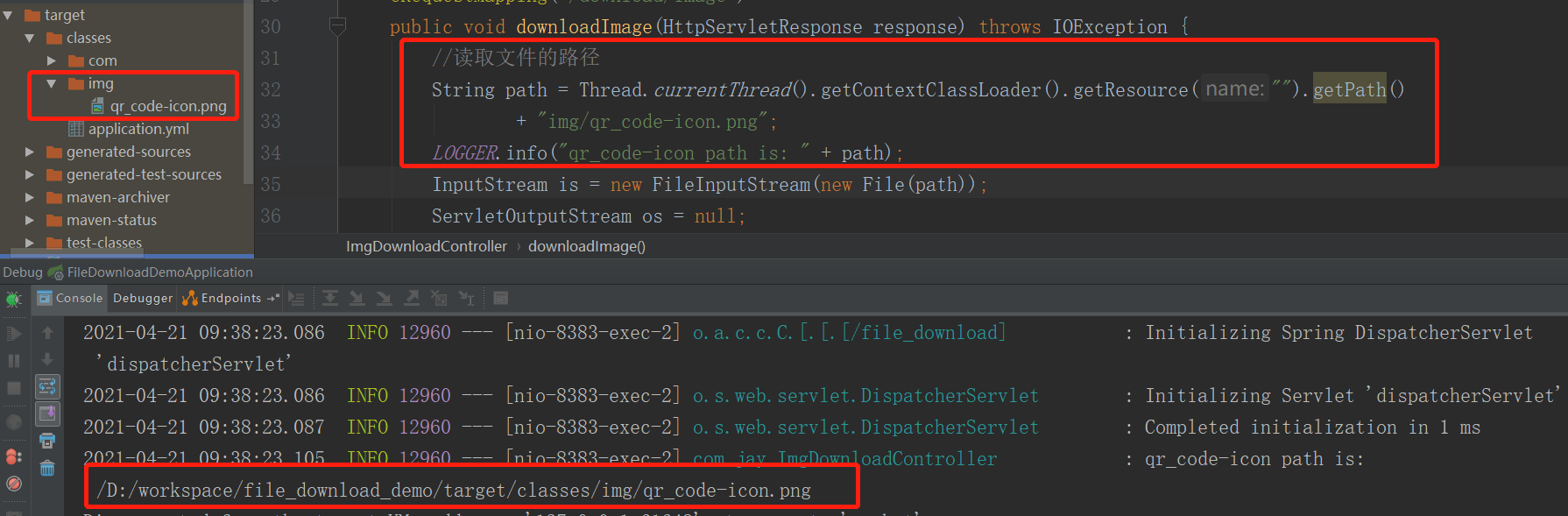Expand the generated-test-sources folder
This screenshot has height=516, width=1568.
point(30,174)
